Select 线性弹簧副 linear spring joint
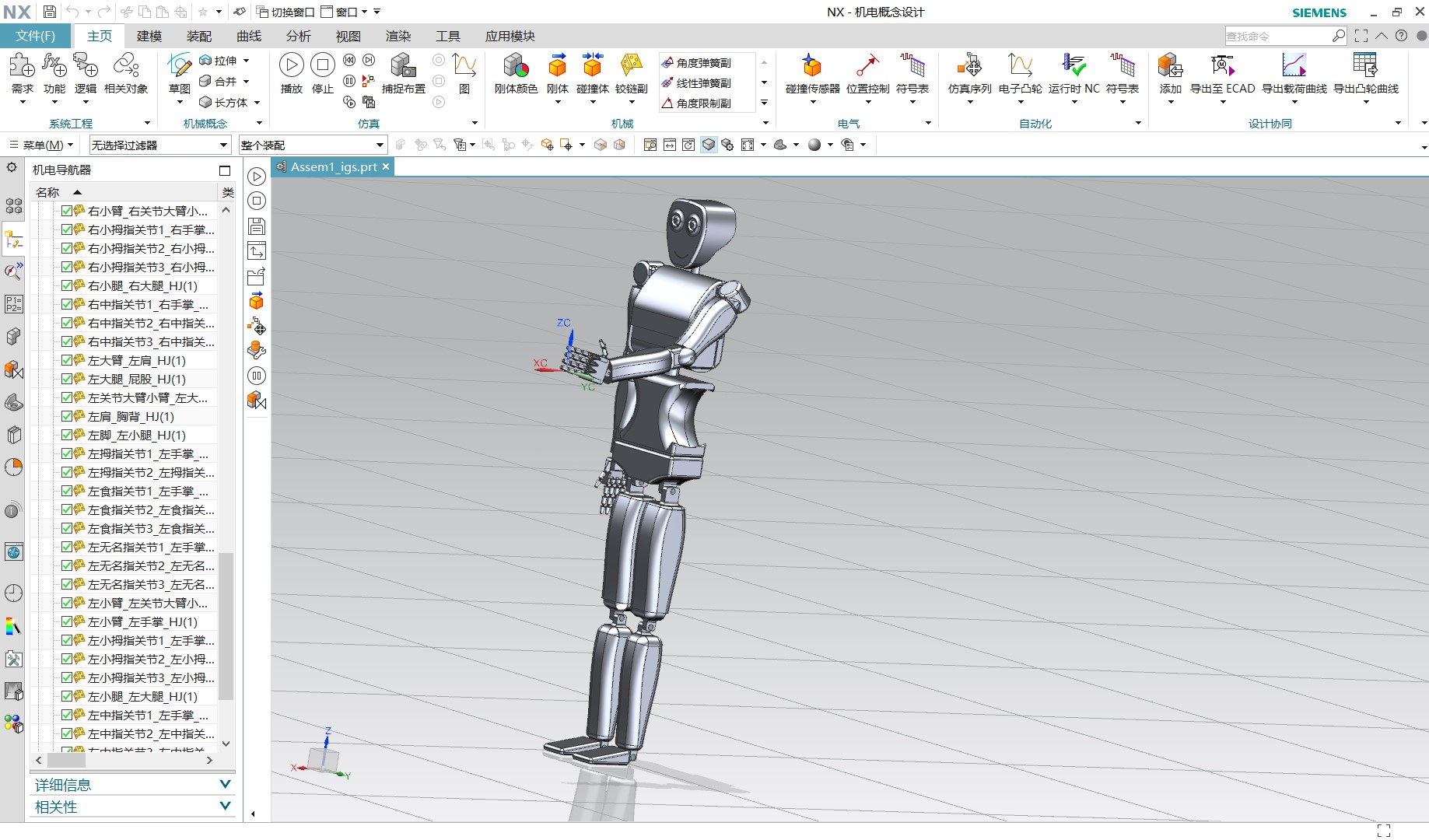1429x840 pixels. coord(696,83)
